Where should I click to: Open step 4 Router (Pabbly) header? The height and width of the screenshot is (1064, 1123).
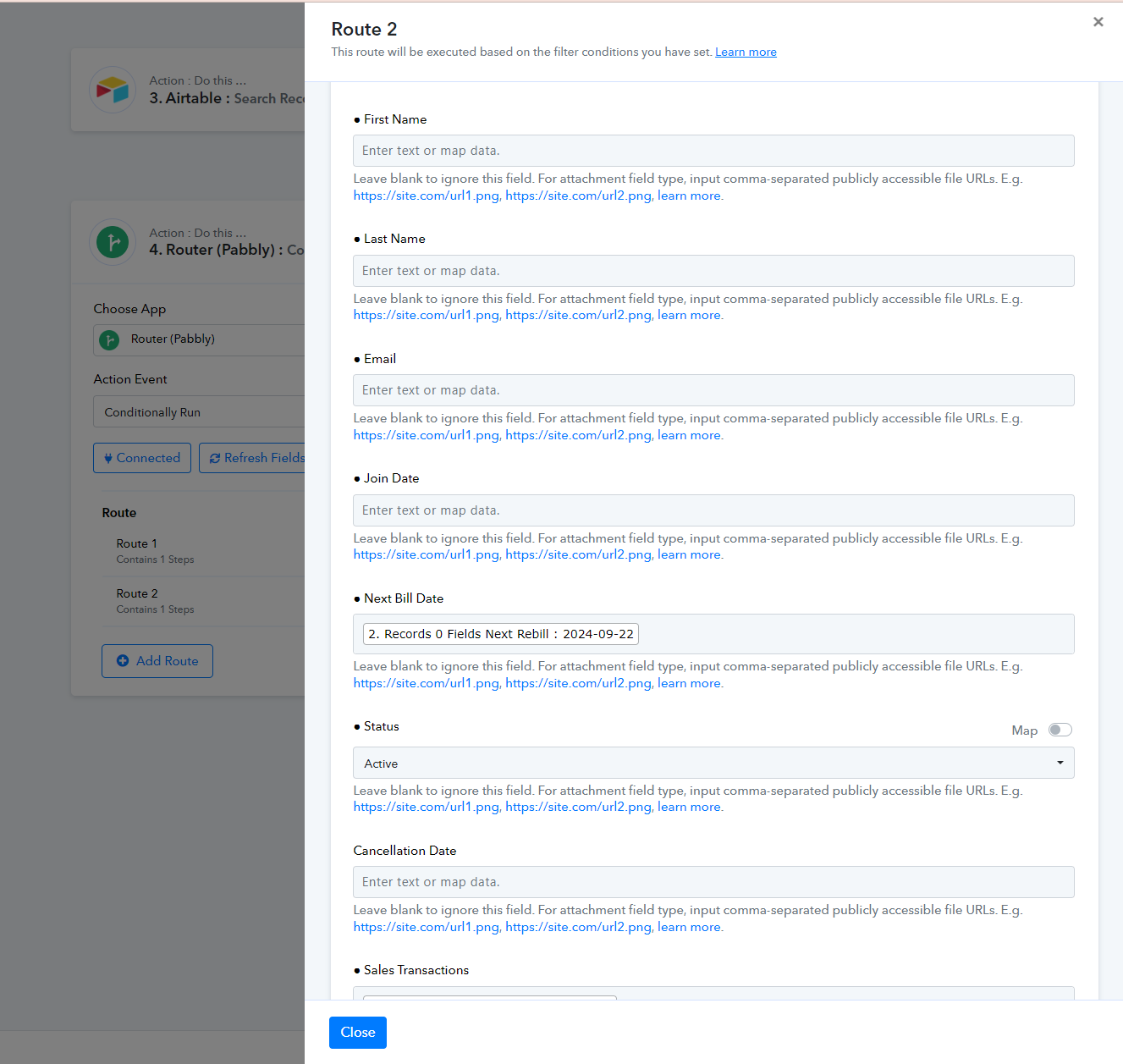tap(188, 242)
